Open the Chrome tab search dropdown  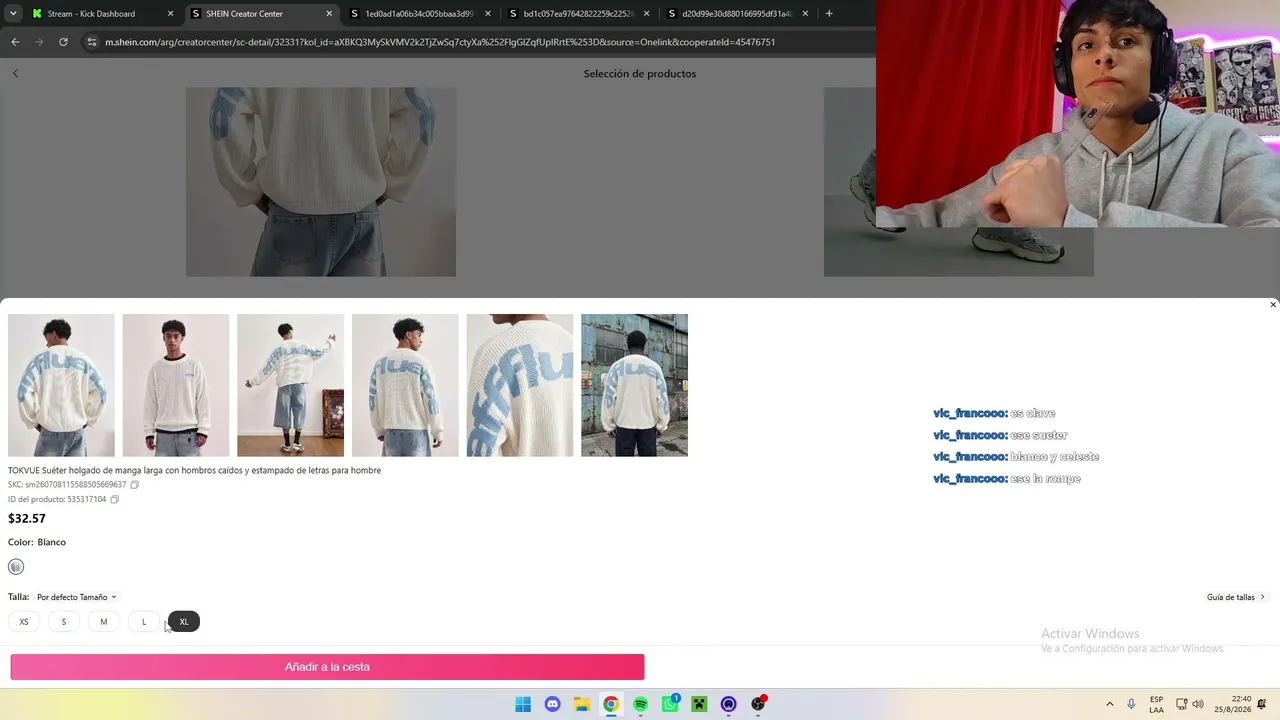point(12,13)
